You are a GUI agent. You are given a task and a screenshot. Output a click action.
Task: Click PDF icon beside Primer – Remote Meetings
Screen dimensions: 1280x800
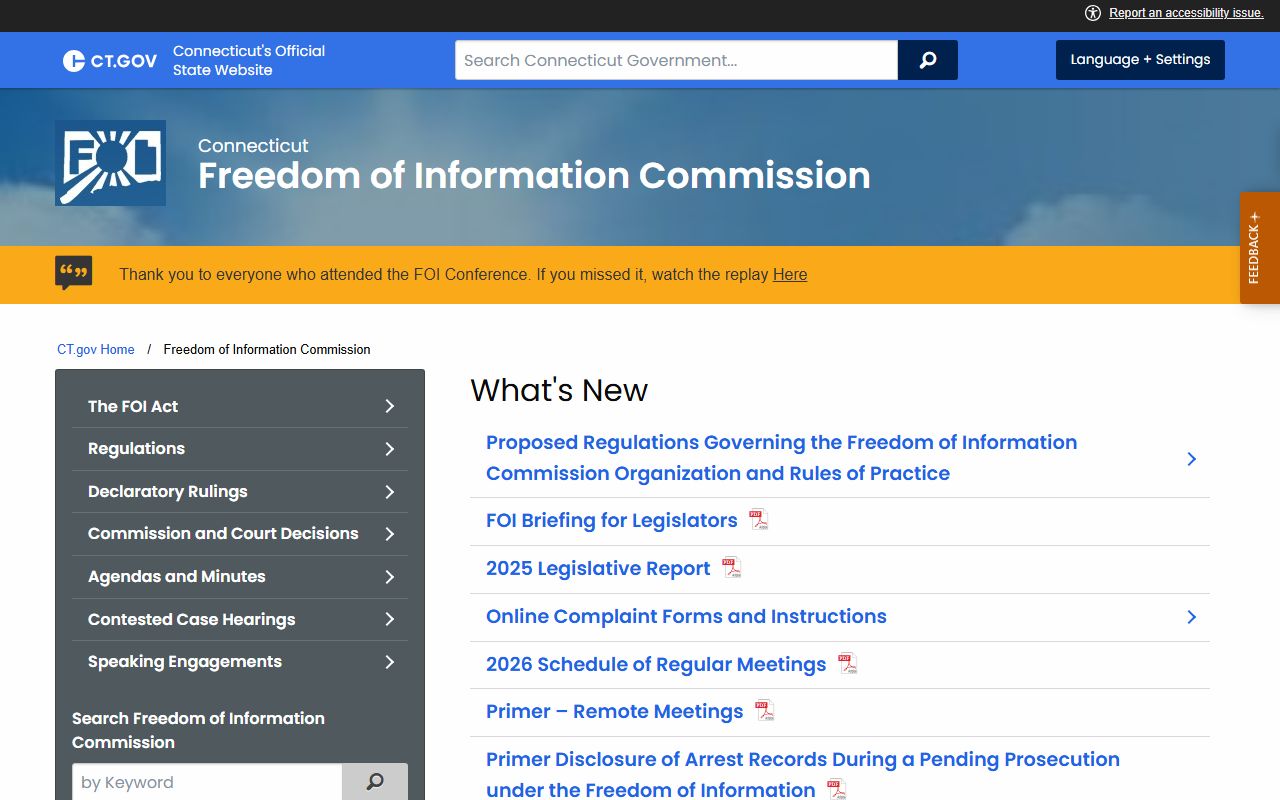coord(765,711)
